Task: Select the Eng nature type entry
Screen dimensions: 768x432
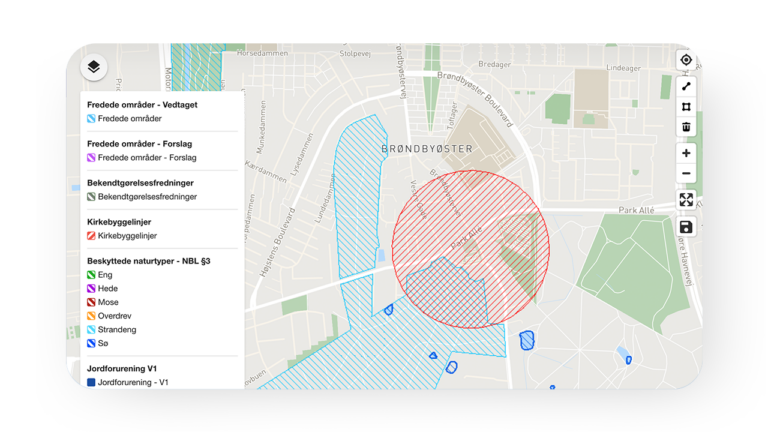Action: (104, 273)
